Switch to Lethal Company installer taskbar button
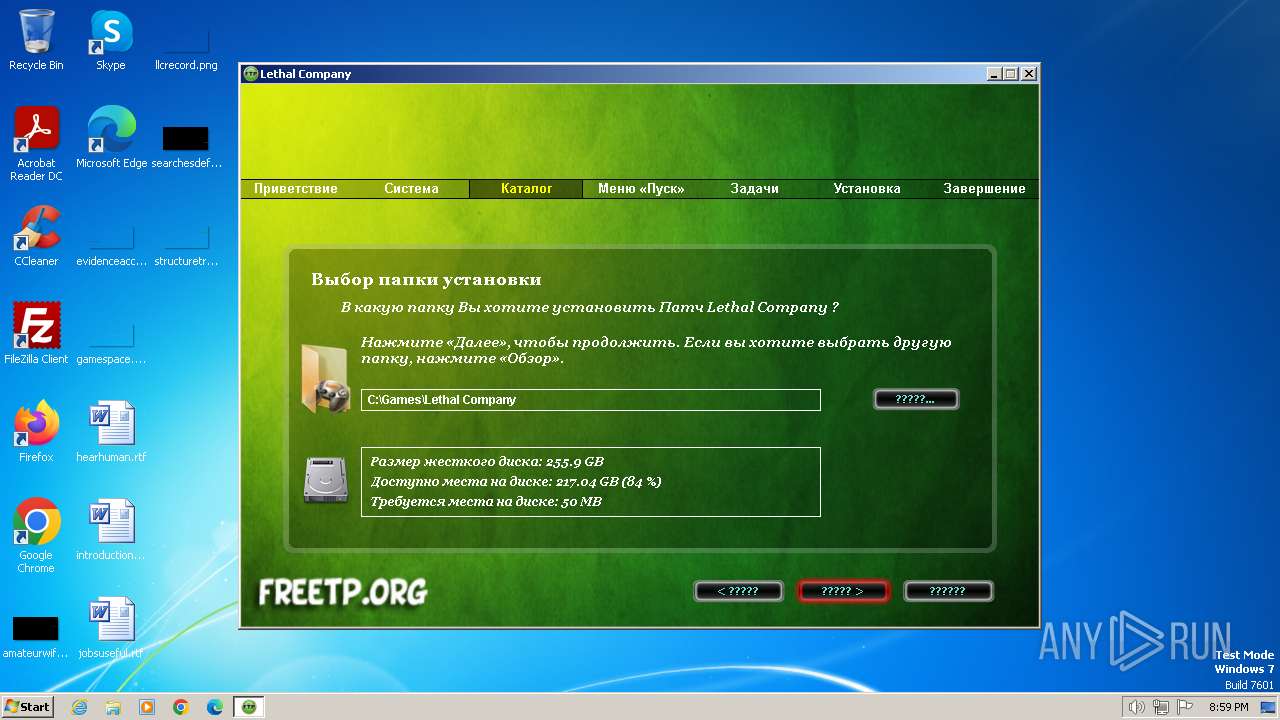 [249, 707]
